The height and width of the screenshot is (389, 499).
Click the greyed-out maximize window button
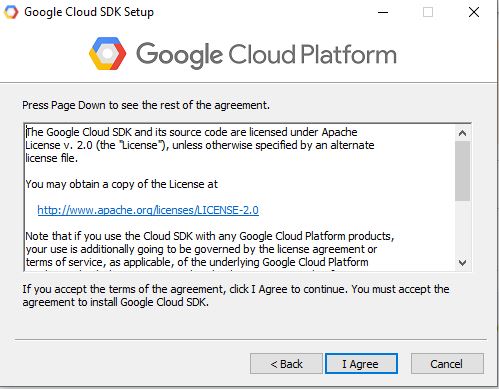click(428, 12)
